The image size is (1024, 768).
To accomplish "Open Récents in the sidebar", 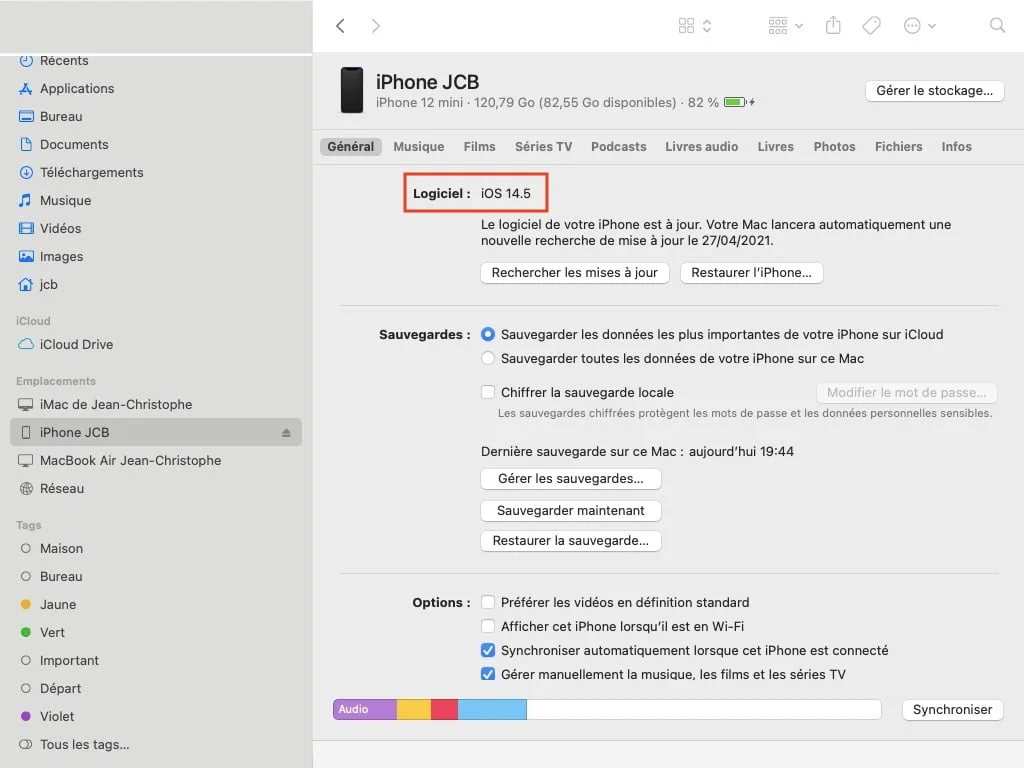I will pos(157,61).
